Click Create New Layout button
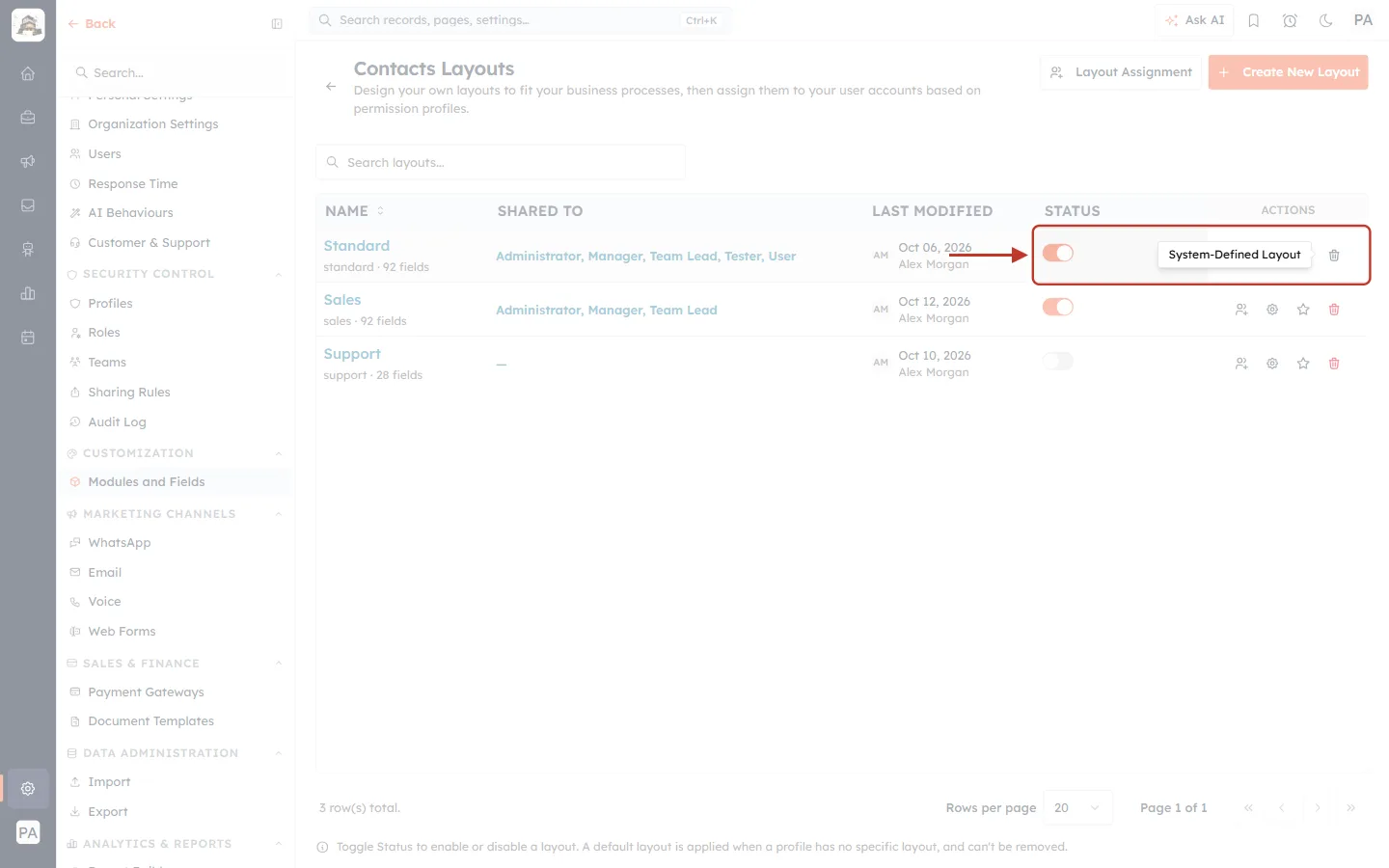This screenshot has height=868, width=1389. tap(1288, 72)
